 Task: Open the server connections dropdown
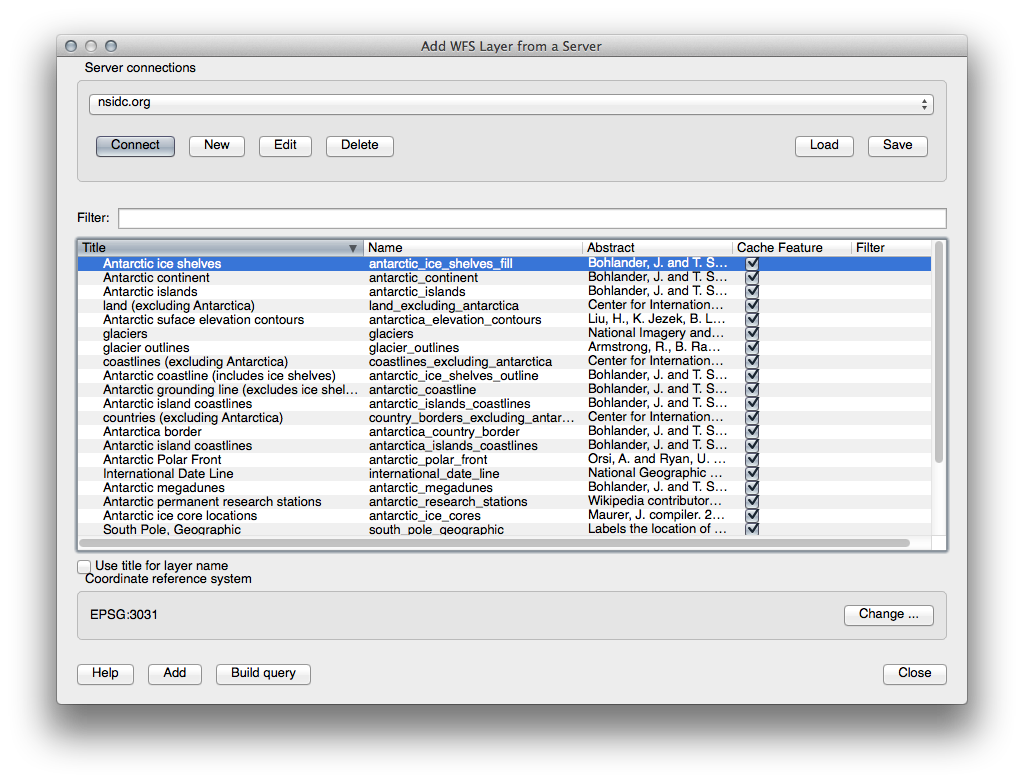coord(510,104)
